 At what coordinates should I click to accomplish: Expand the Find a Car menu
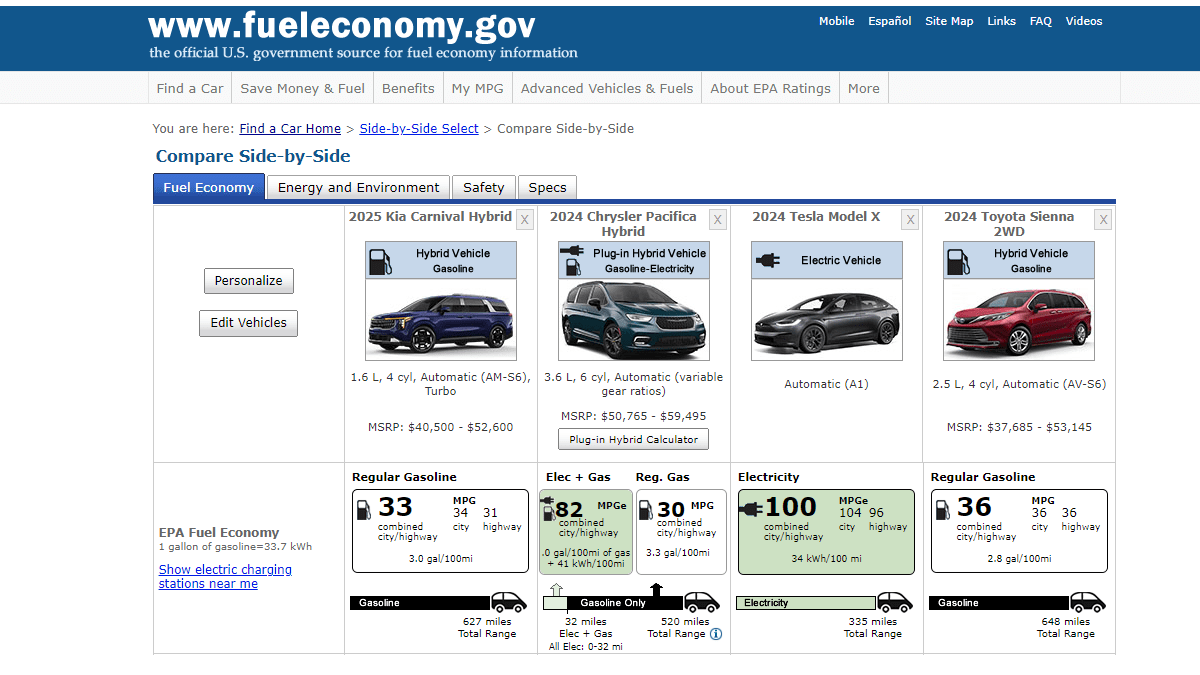(x=190, y=88)
